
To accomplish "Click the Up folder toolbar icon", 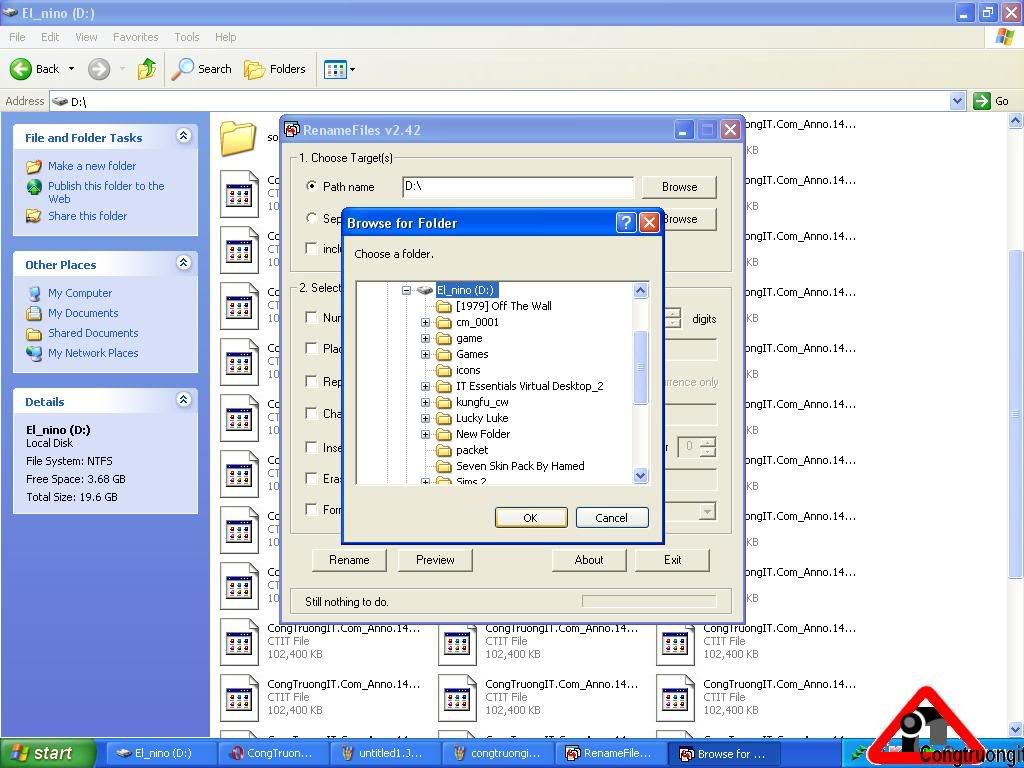I will [x=147, y=69].
